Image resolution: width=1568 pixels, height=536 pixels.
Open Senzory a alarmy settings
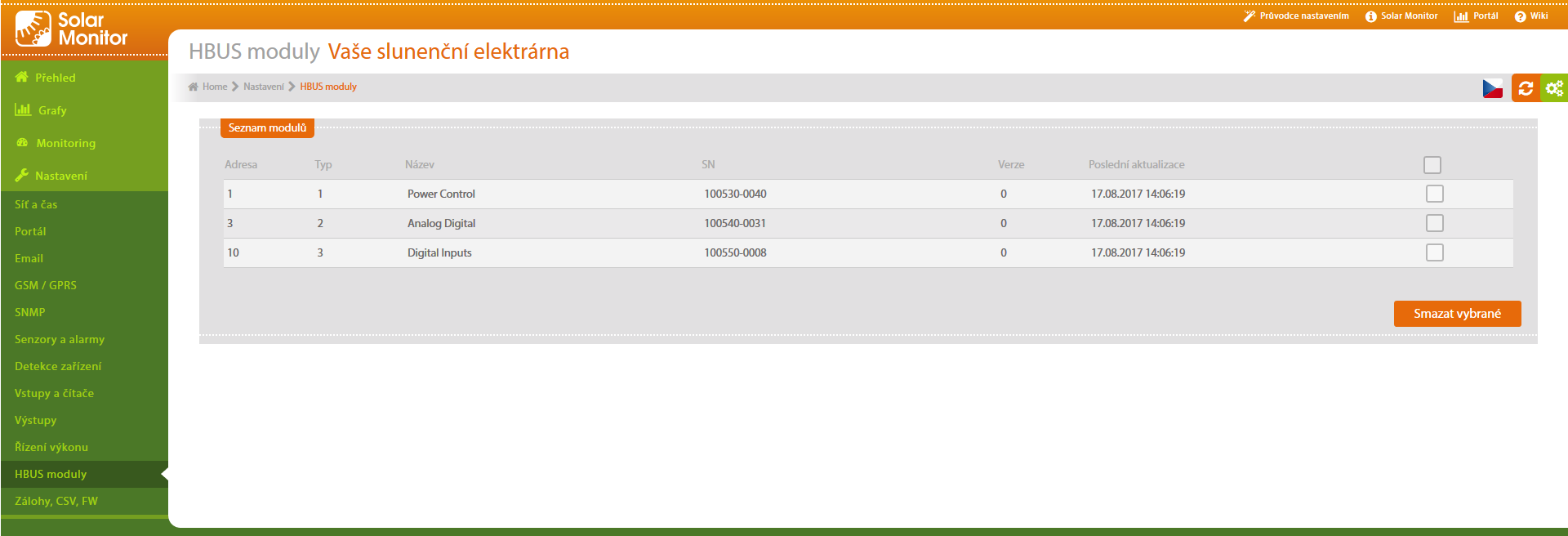click(60, 339)
